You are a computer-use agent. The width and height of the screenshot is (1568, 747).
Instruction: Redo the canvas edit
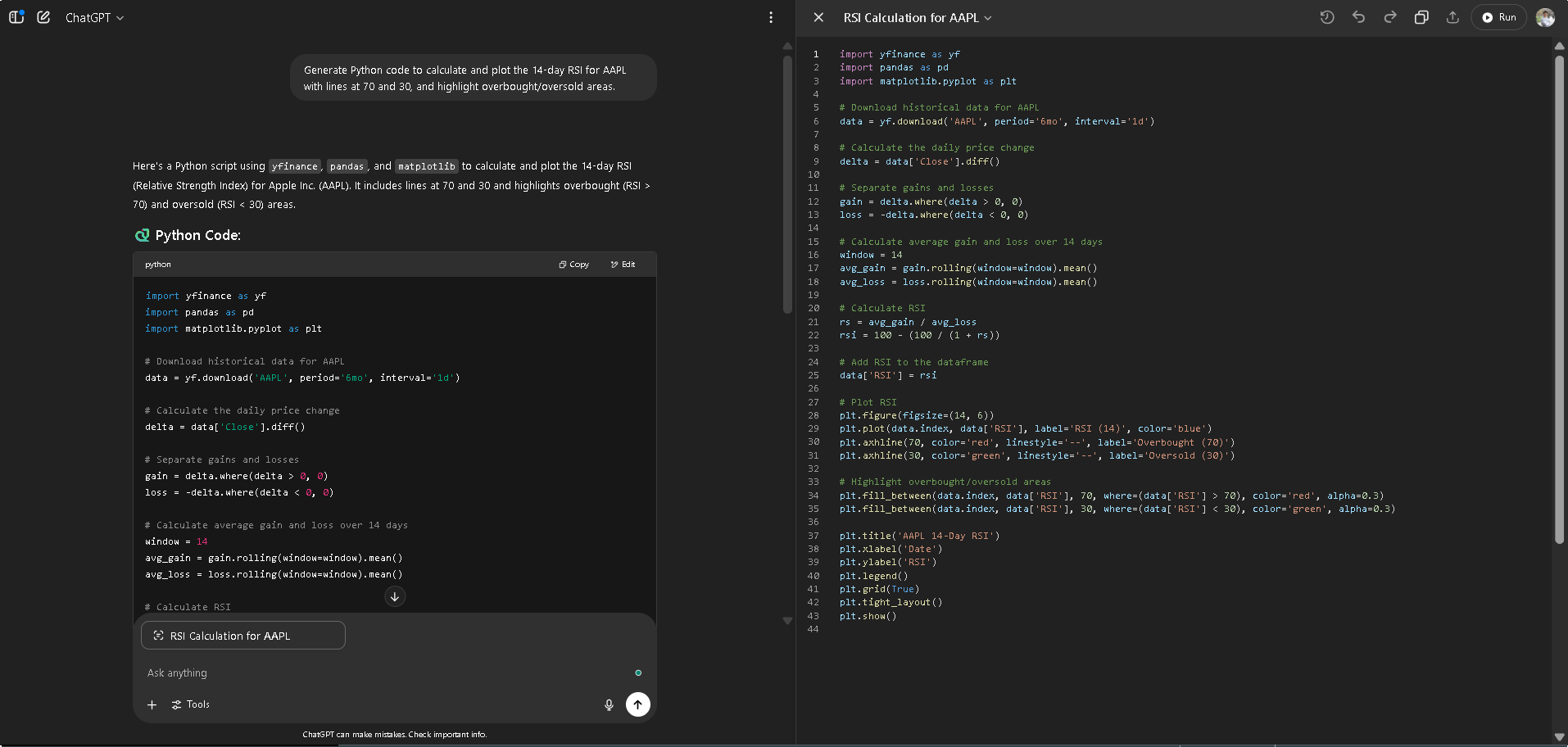coord(1390,17)
